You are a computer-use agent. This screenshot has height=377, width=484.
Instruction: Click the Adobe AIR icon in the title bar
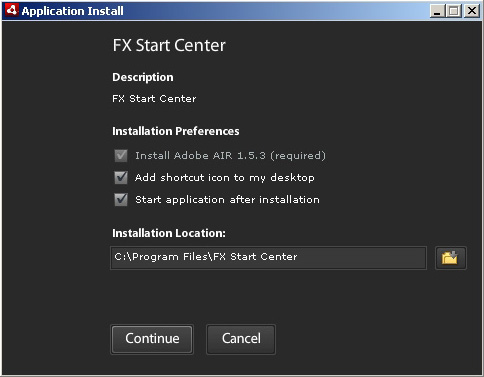click(x=12, y=10)
